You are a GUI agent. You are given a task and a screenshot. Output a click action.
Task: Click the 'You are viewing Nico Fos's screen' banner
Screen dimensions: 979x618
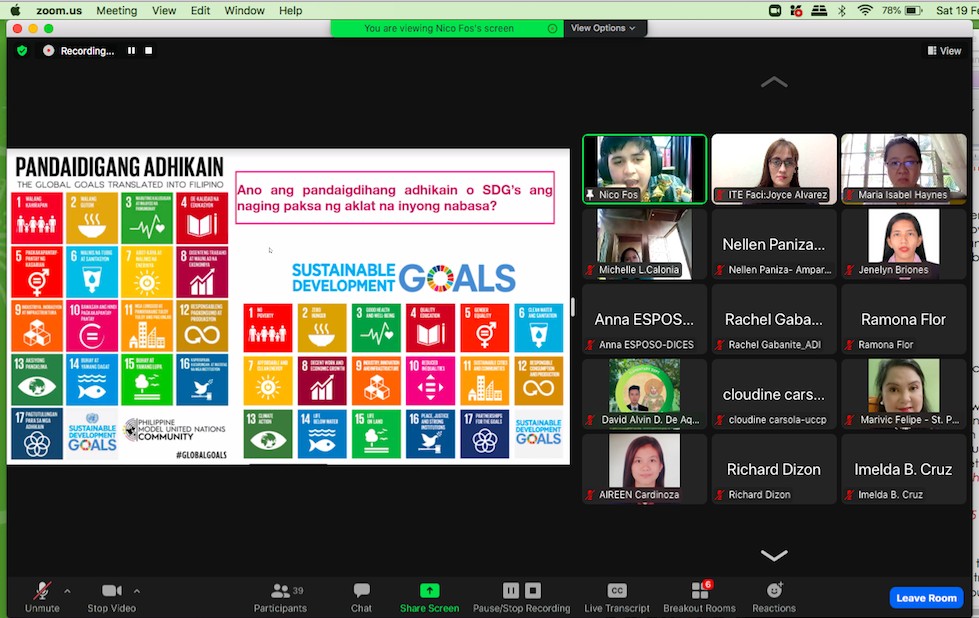[x=447, y=28]
